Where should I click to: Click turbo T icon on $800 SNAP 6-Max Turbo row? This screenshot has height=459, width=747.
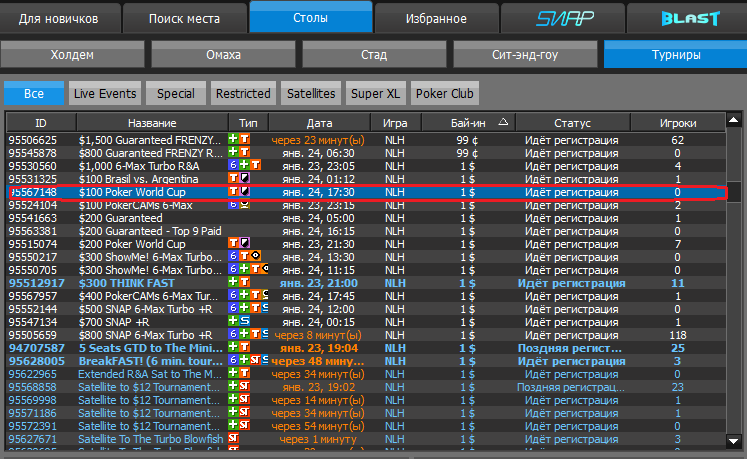click(x=256, y=333)
